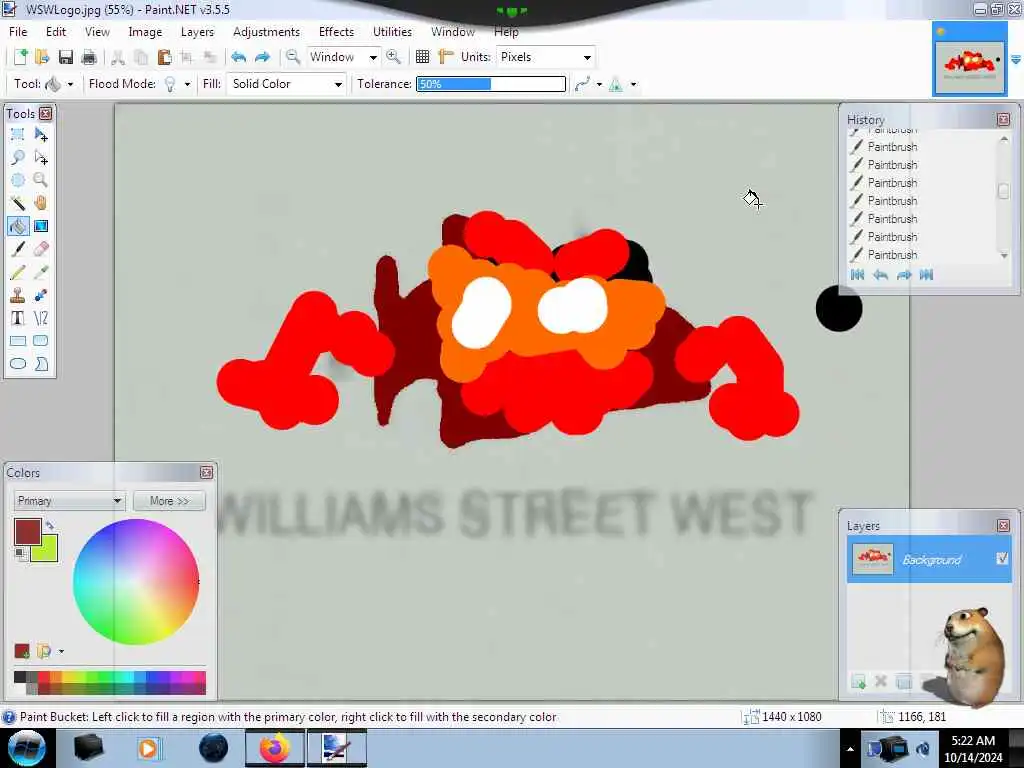Select the Rounded Rectangle shape tool

click(40, 341)
